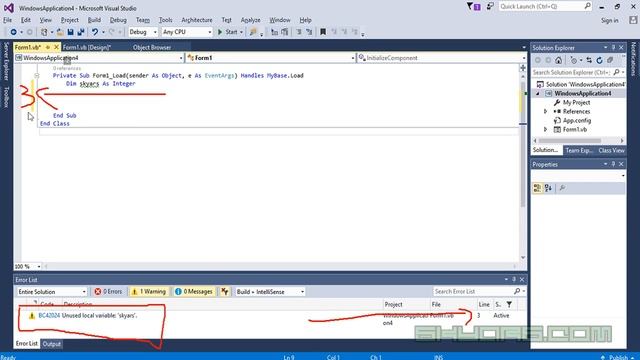Screen dimensions: 640x360
Task: Collapse the WindowsApplication4 project node
Action: (x=538, y=93)
